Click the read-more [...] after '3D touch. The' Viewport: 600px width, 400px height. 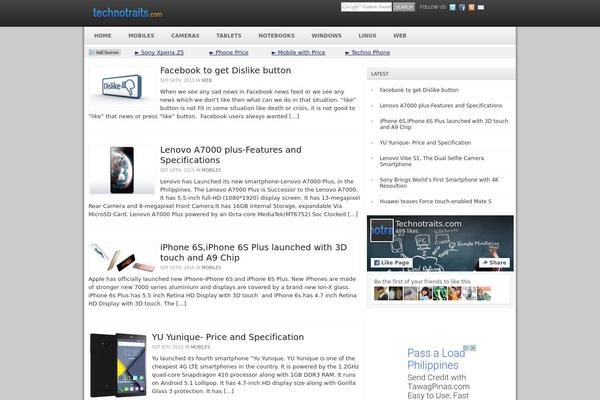click(x=181, y=304)
